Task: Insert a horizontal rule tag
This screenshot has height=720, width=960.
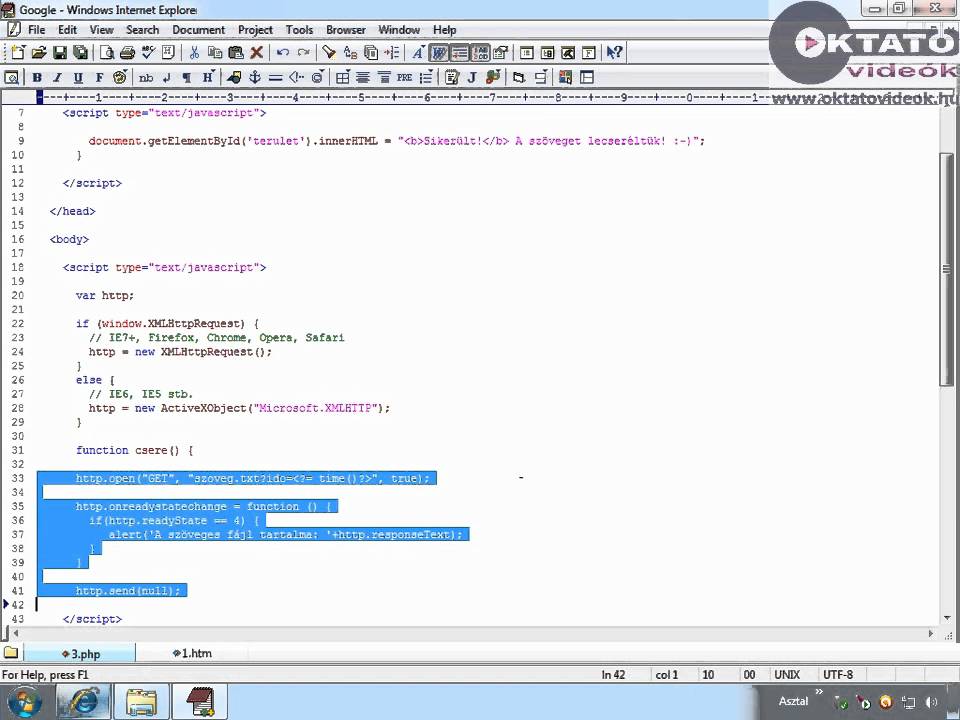Action: [276, 77]
